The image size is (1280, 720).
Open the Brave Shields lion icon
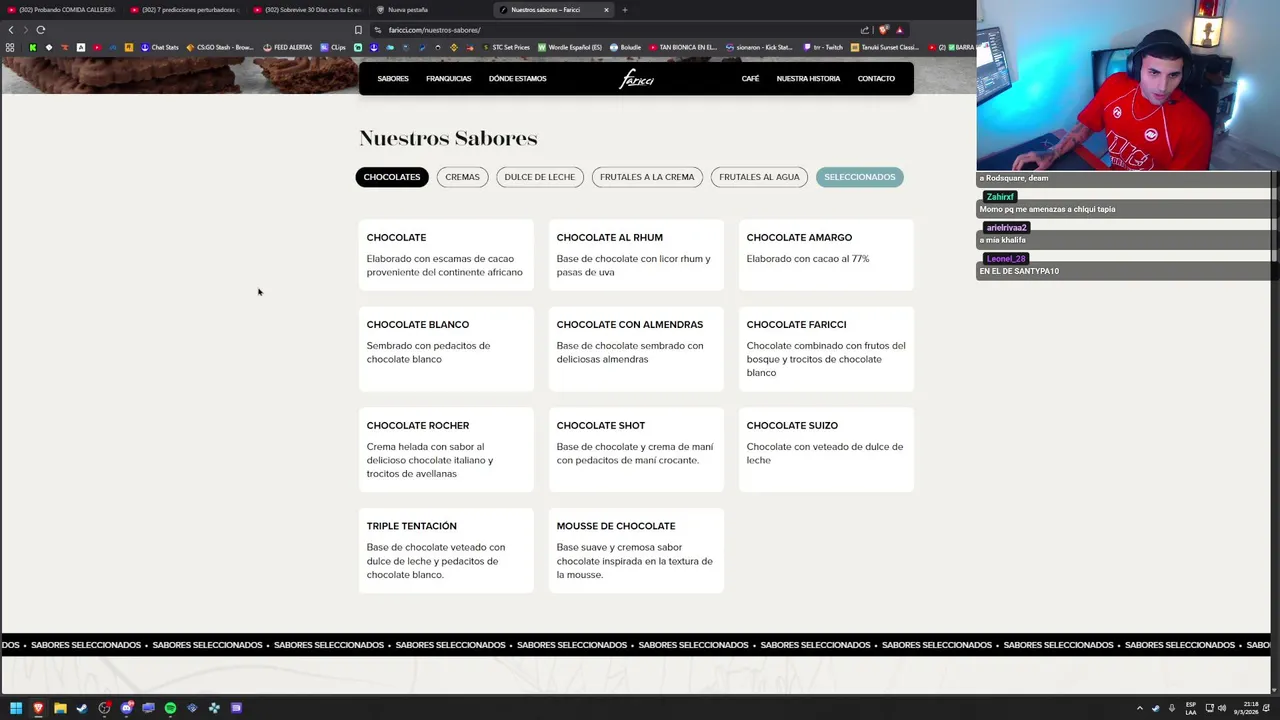pyautogui.click(x=883, y=30)
